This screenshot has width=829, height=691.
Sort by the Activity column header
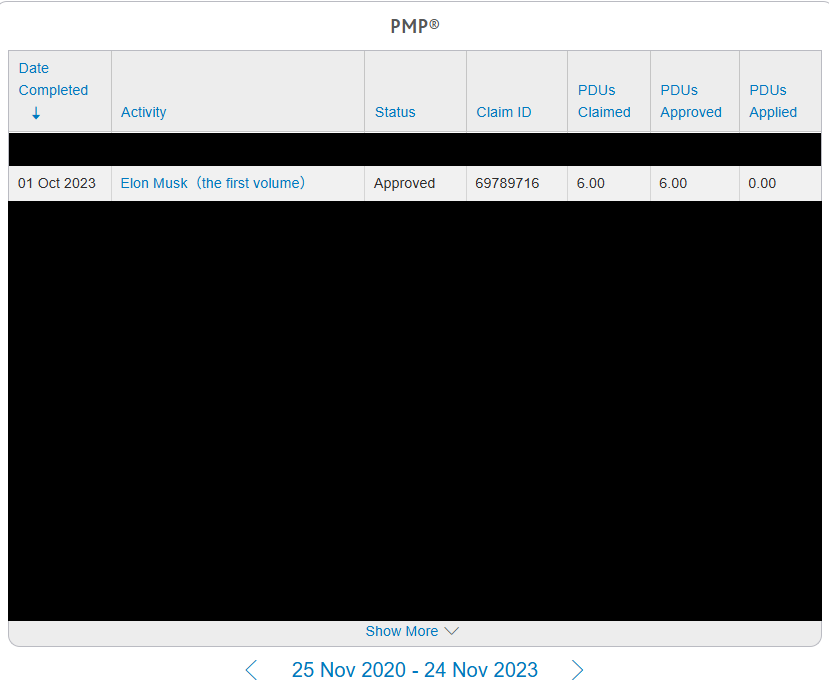coord(143,112)
